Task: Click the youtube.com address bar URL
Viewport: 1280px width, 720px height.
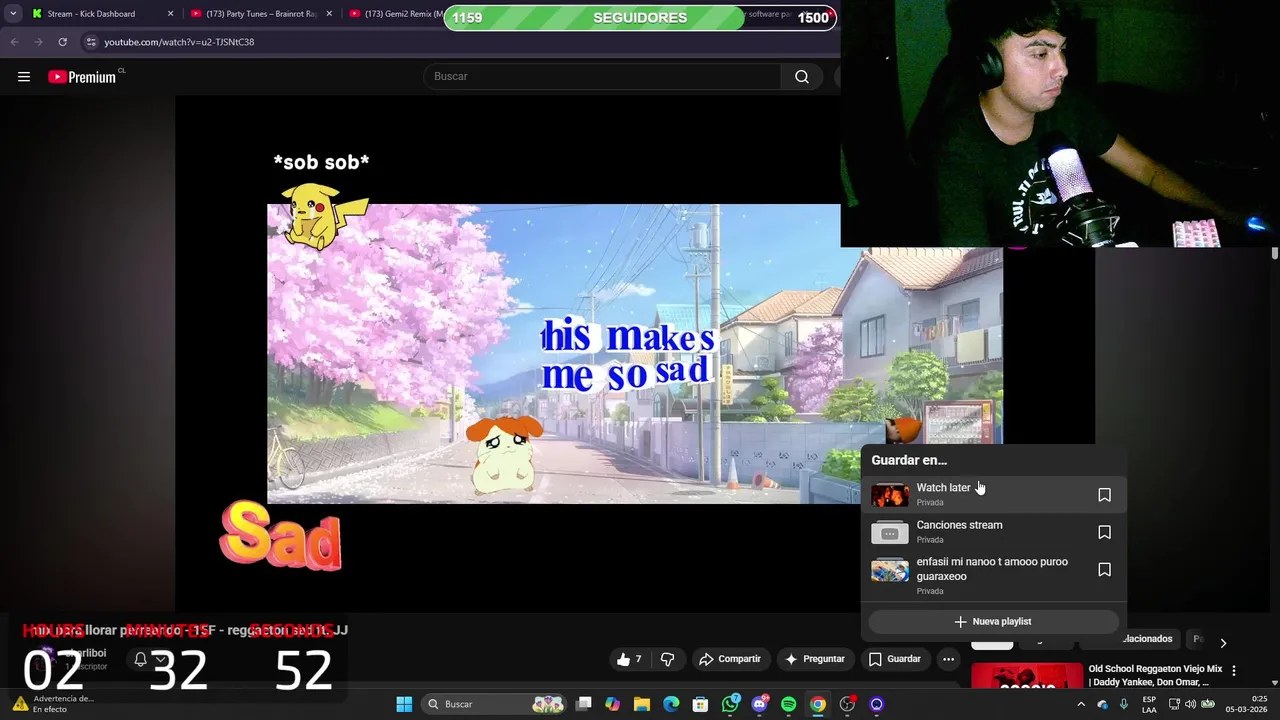Action: tap(179, 42)
